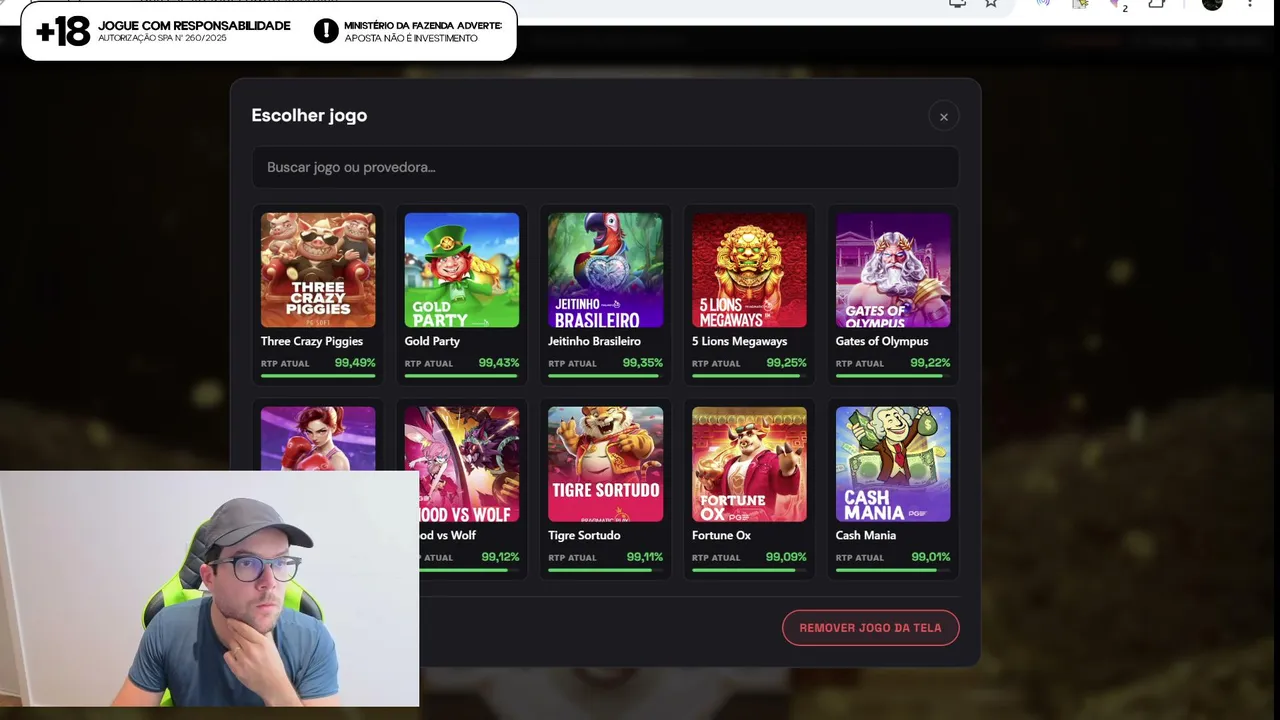
Task: Click the "Cash Mania" game title
Action: click(866, 535)
